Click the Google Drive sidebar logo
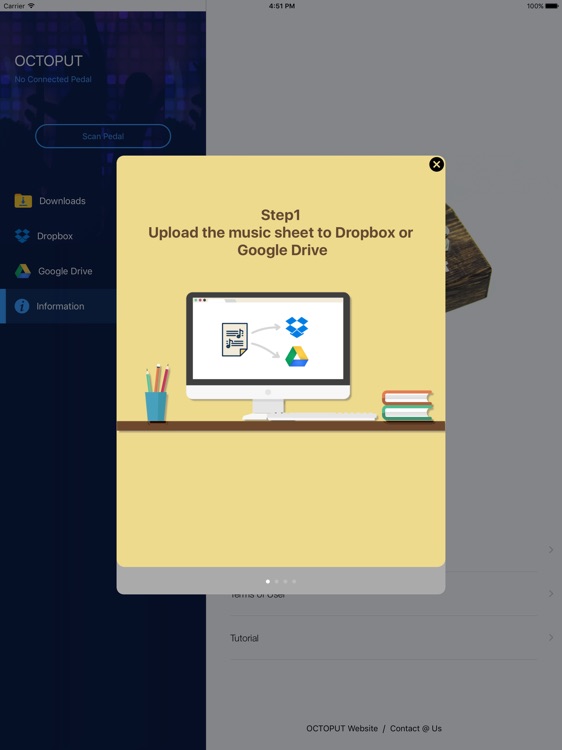Viewport: 562px width, 750px height. point(22,271)
